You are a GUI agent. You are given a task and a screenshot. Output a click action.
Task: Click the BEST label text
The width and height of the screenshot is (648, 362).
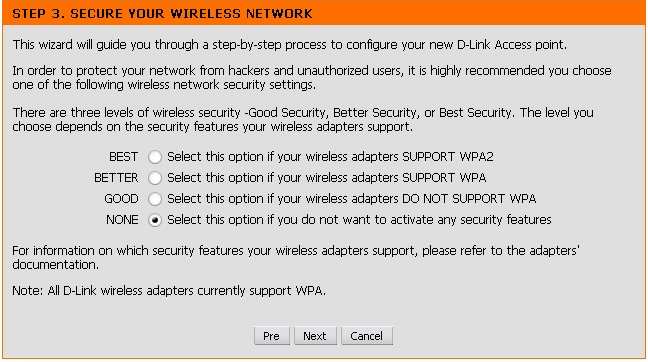pos(123,157)
